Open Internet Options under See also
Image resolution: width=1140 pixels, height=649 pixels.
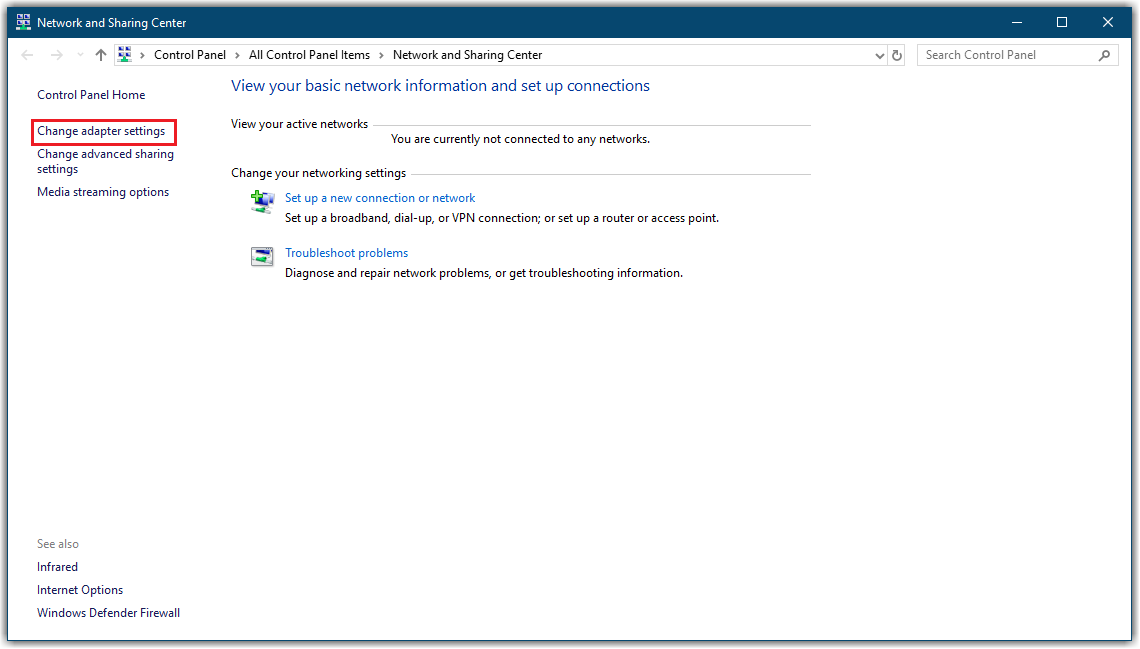(80, 590)
